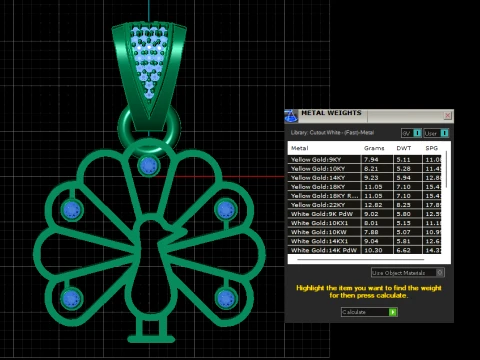The image size is (480, 360).
Task: Sort by the DWT column header
Action: pyautogui.click(x=404, y=148)
